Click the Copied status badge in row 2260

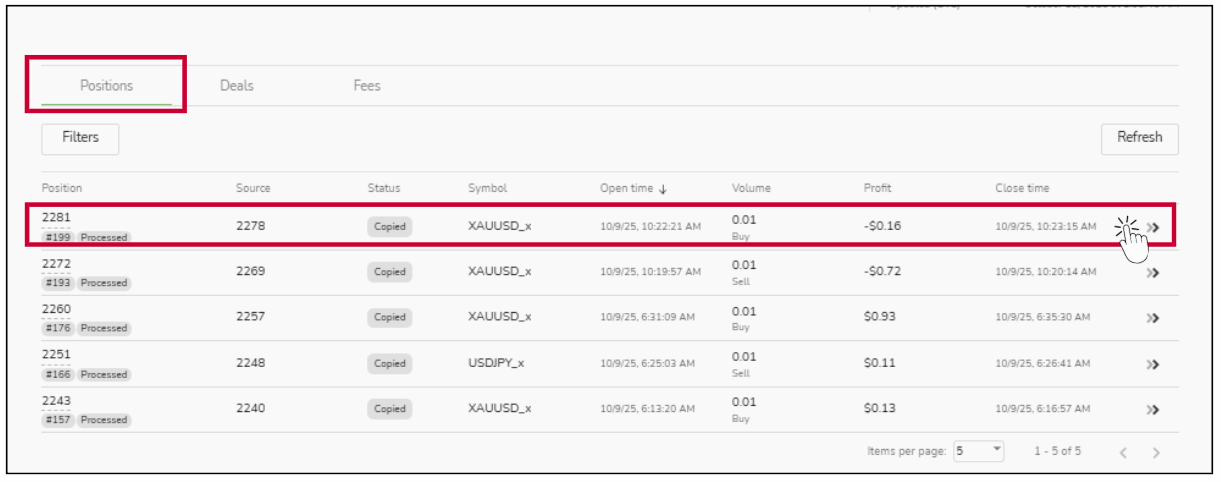coord(389,318)
